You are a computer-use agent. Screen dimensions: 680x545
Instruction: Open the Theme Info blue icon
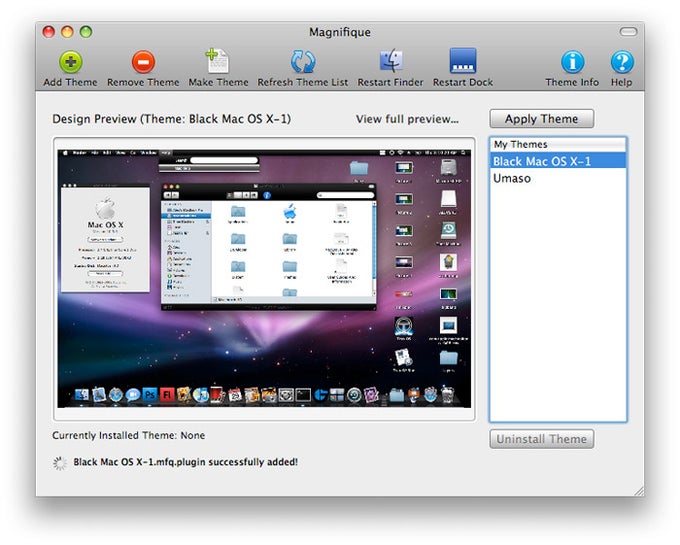pyautogui.click(x=572, y=62)
